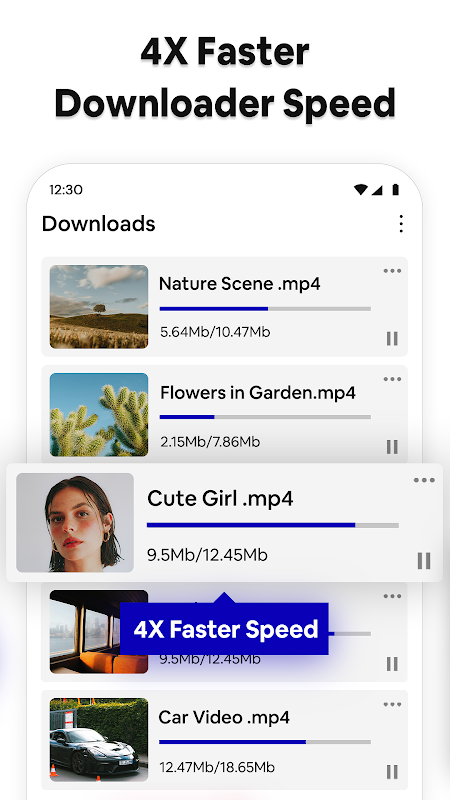The height and width of the screenshot is (800, 450).
Task: Open the black car video thumbnail
Action: click(x=99, y=740)
